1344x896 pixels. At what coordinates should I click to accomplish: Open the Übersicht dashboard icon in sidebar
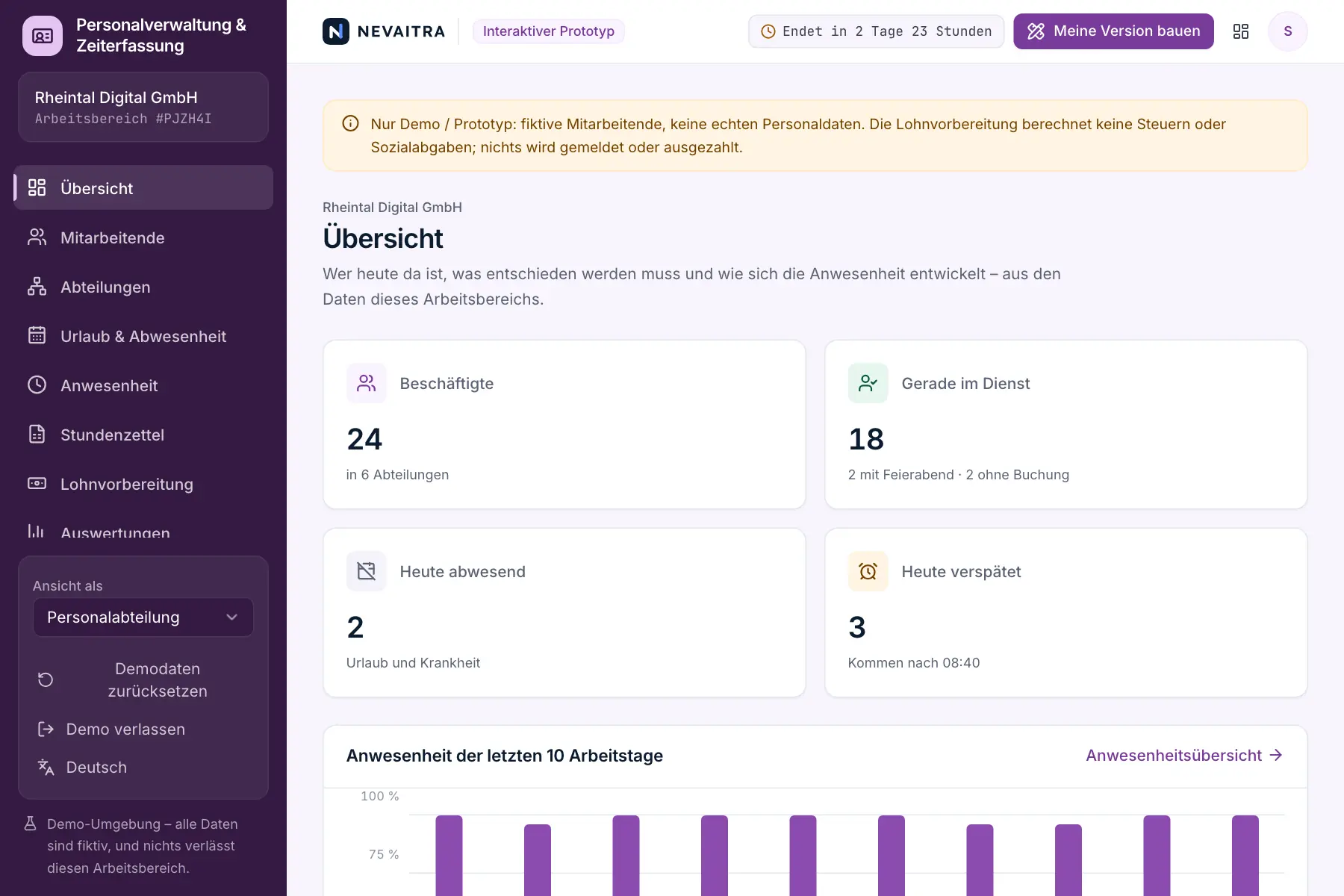(x=37, y=187)
